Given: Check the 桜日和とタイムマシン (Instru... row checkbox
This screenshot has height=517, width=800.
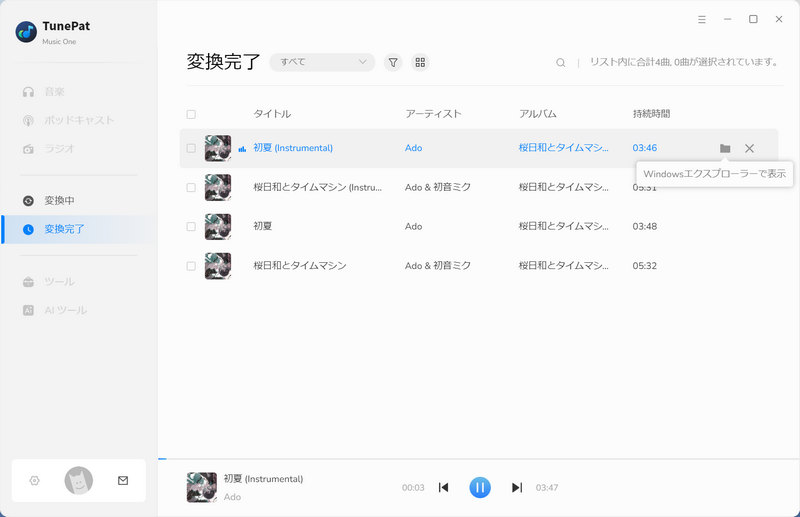Looking at the screenshot, I should 191,188.
